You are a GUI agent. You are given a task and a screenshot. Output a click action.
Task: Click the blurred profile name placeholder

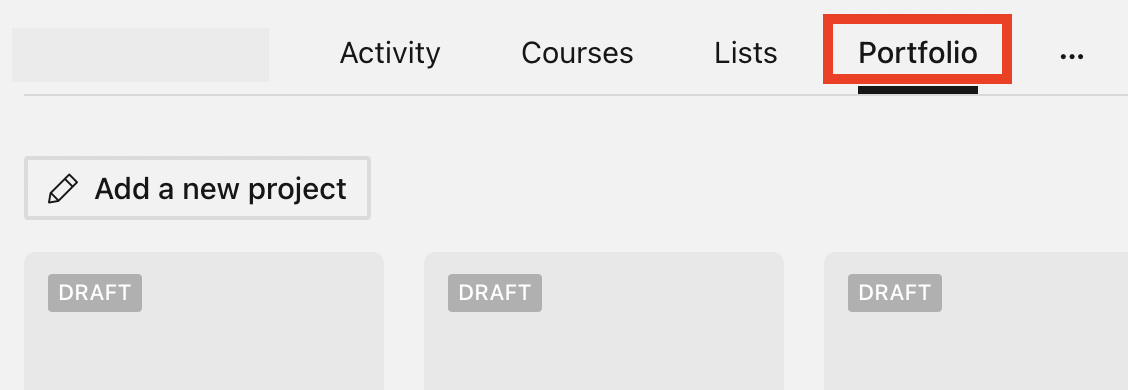[x=140, y=55]
